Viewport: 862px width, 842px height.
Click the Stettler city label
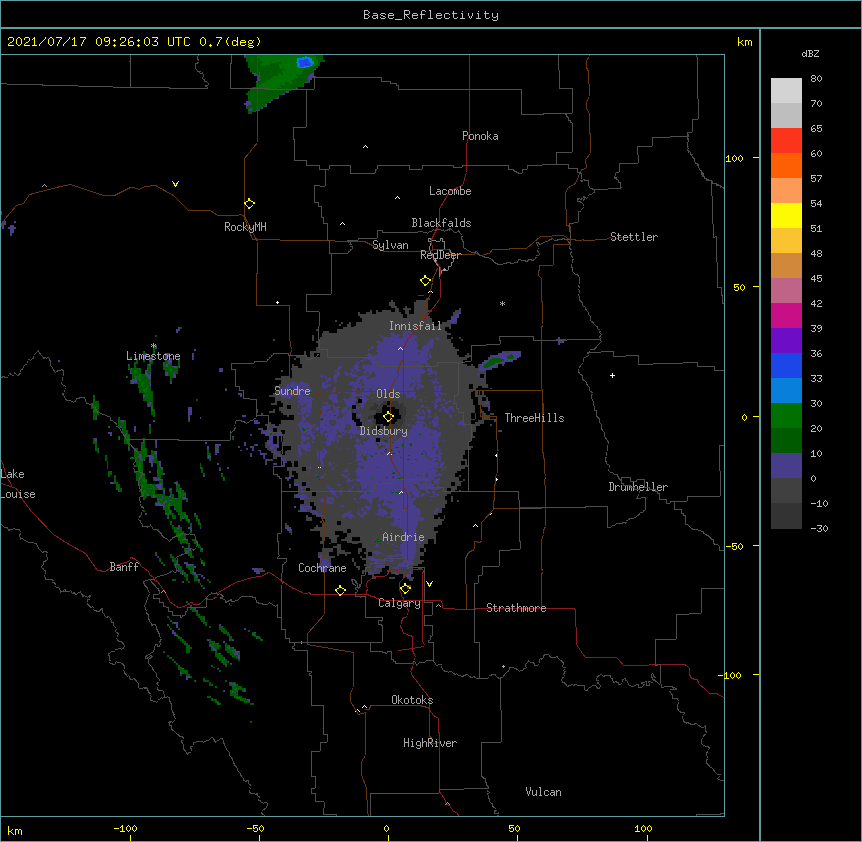(634, 237)
